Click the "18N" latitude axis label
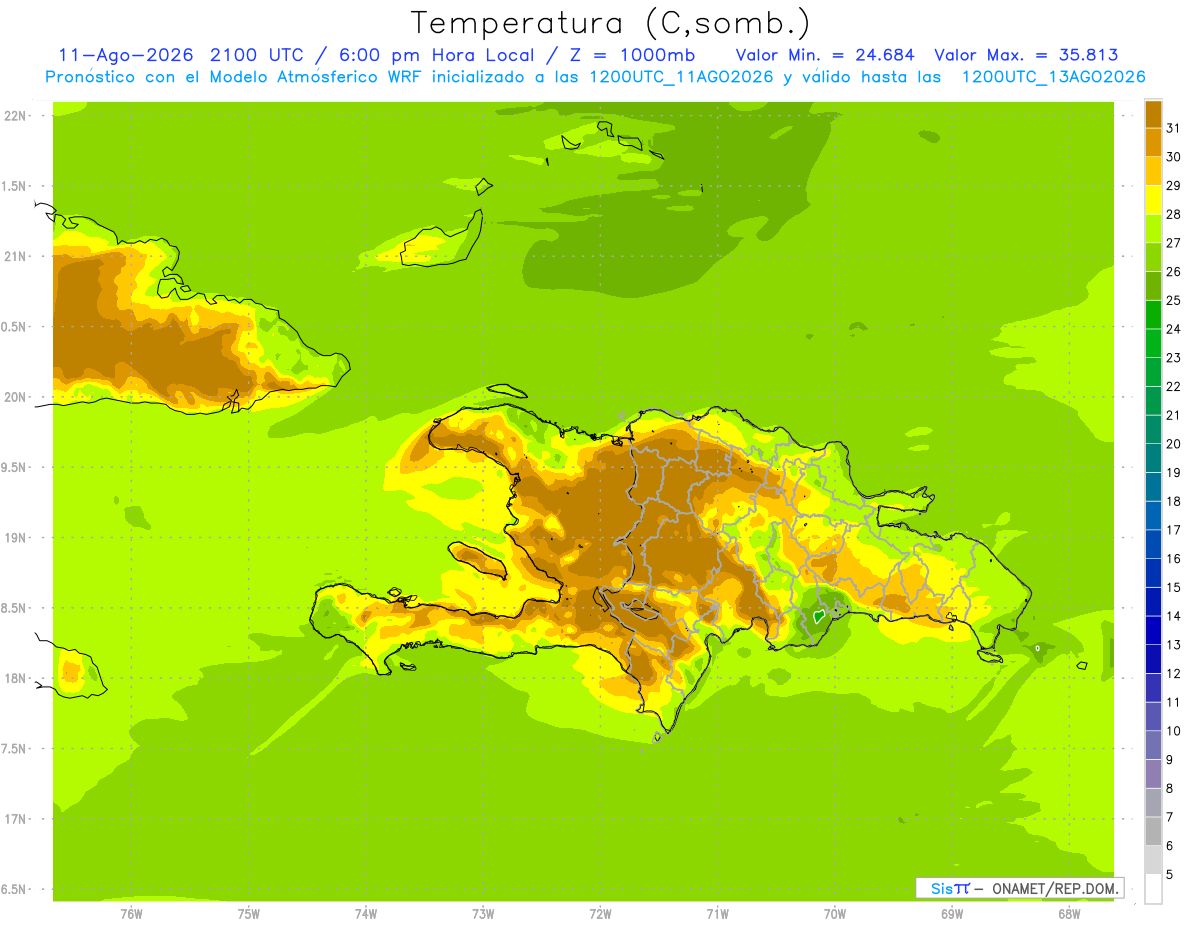1200x927 pixels. point(15,678)
